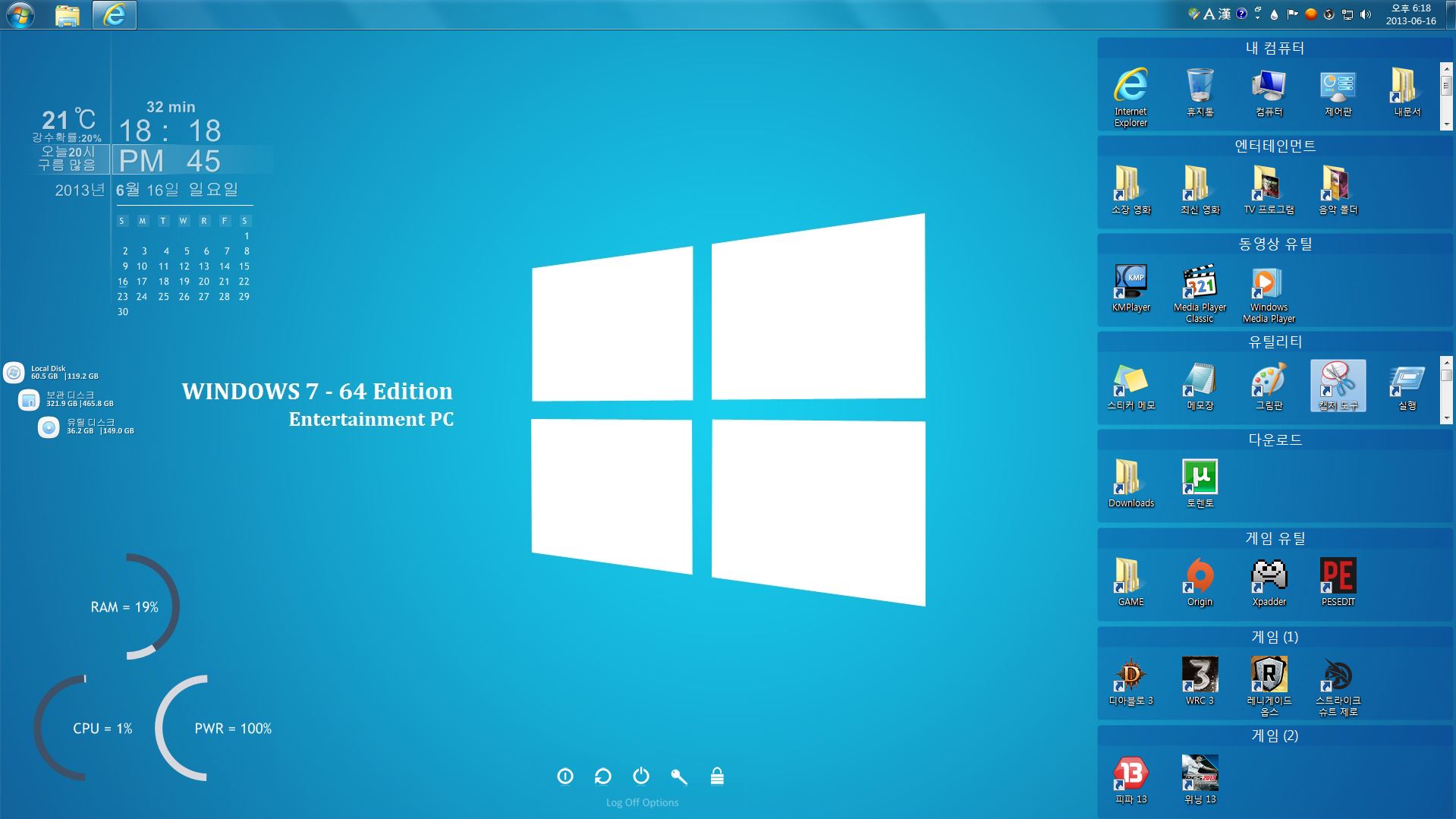Click the taskbar clock 오후 6:18
Image resolution: width=1456 pixels, height=819 pixels.
pos(1410,14)
